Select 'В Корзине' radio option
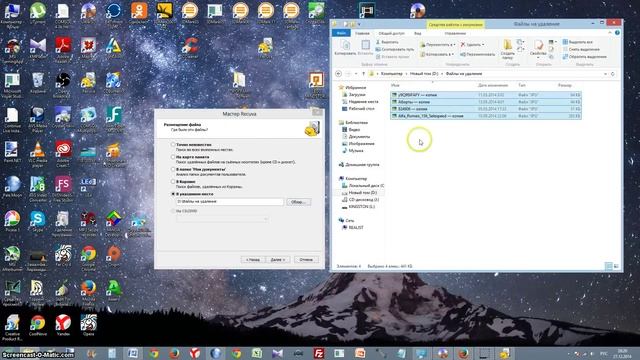 pyautogui.click(x=173, y=182)
